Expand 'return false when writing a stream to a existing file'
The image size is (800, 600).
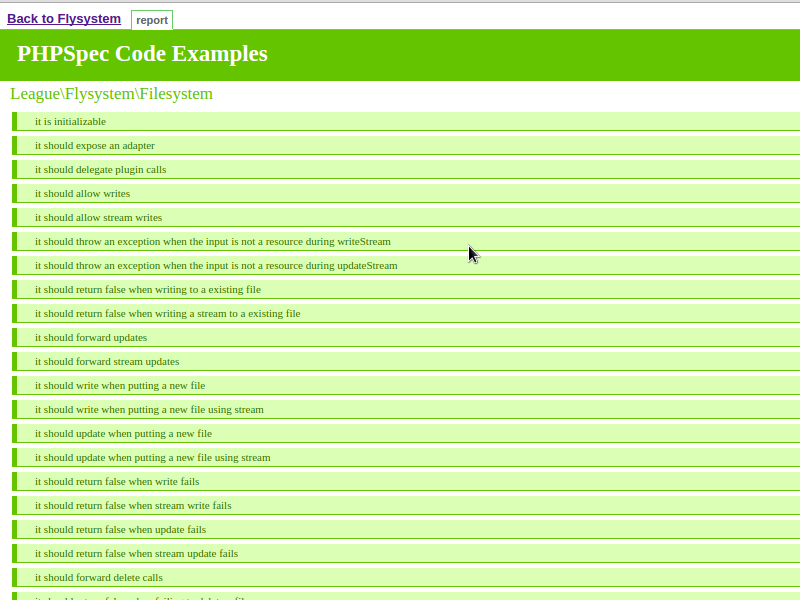406,313
